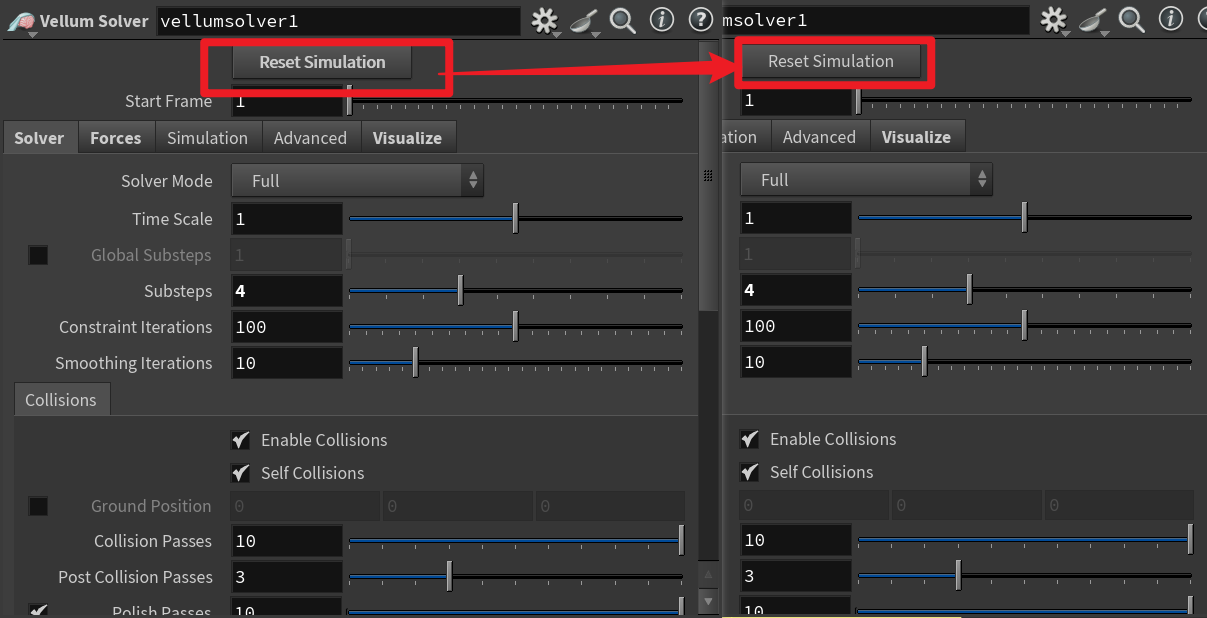Click the magnifier search icon in right panel
The image size is (1207, 618).
coord(1131,20)
